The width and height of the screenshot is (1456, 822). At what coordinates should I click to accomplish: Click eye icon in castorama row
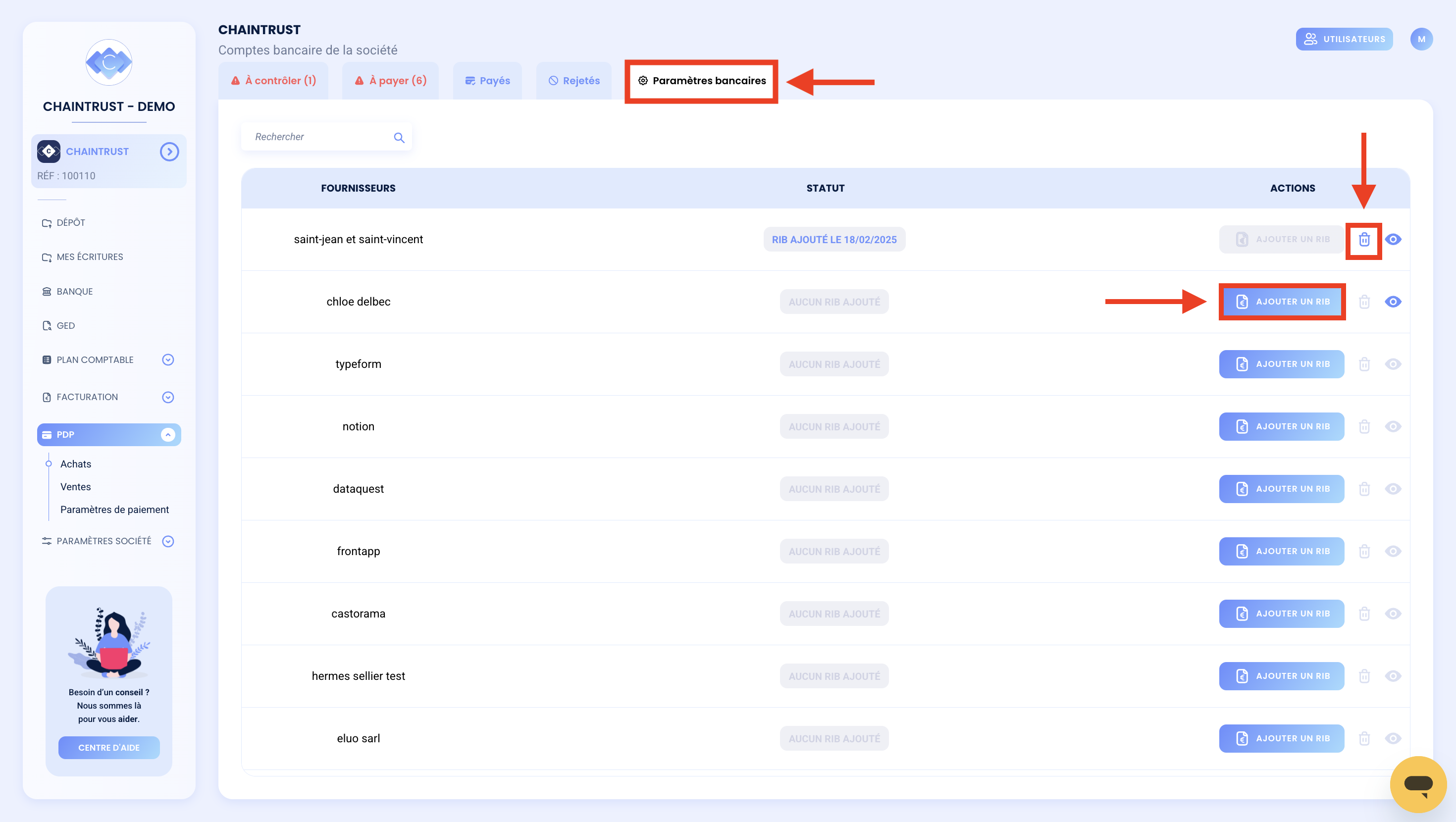pos(1393,614)
